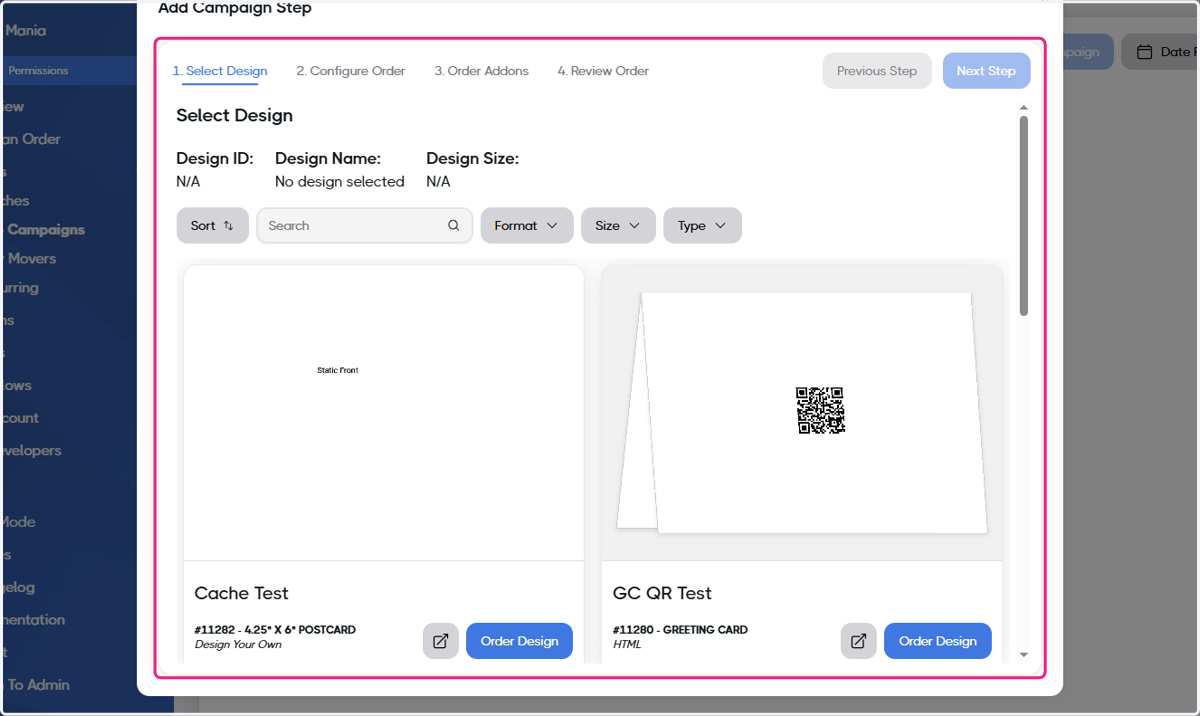The image size is (1200, 716).
Task: Click the Previous Step button
Action: [877, 71]
